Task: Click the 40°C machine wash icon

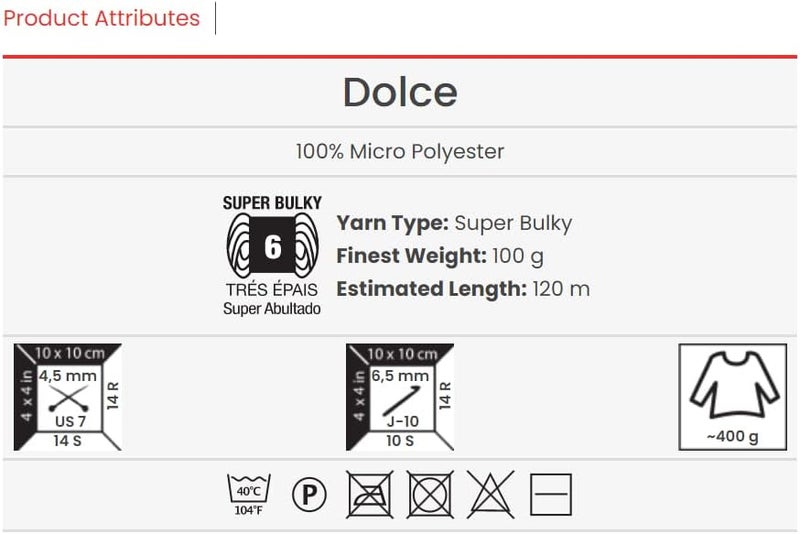Action: tap(248, 494)
